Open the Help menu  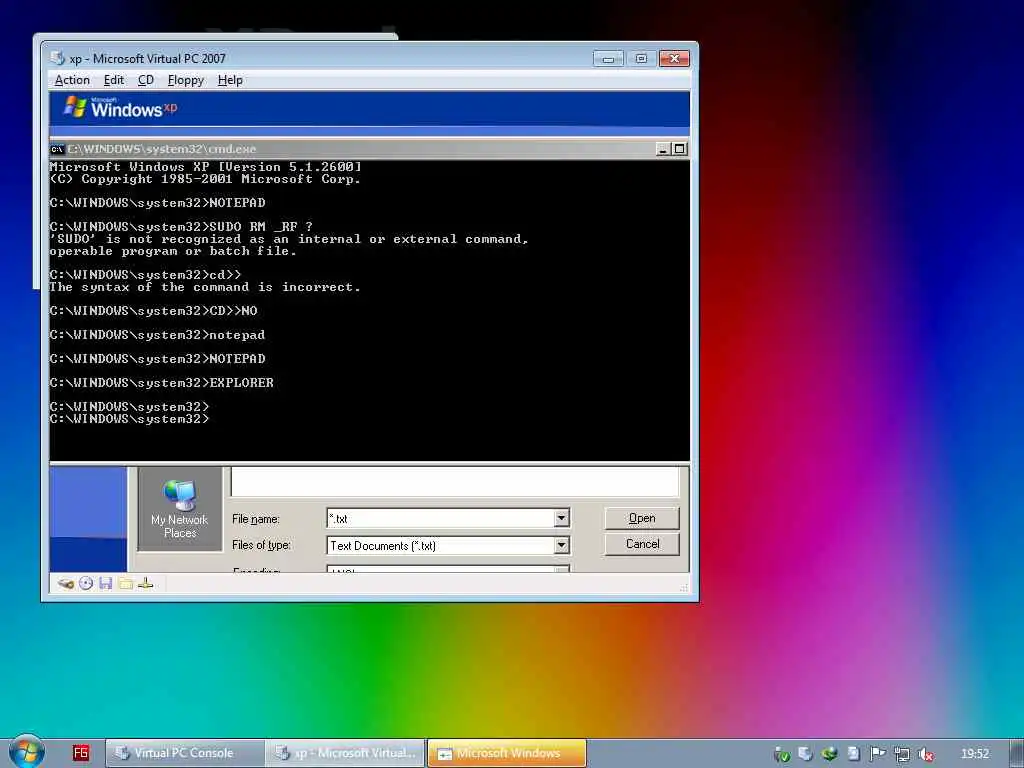(230, 80)
